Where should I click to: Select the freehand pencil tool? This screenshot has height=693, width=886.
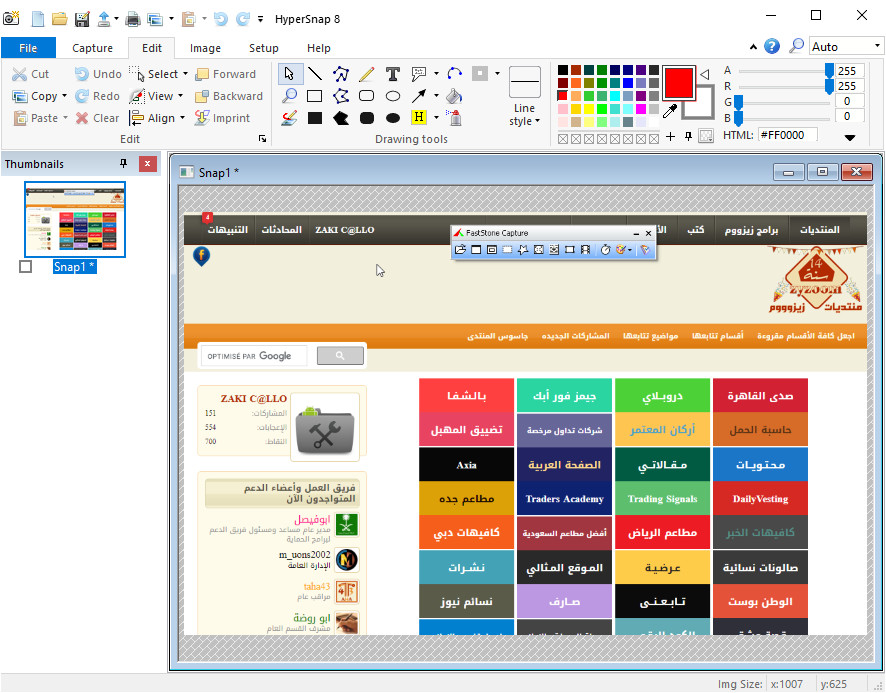coord(367,74)
